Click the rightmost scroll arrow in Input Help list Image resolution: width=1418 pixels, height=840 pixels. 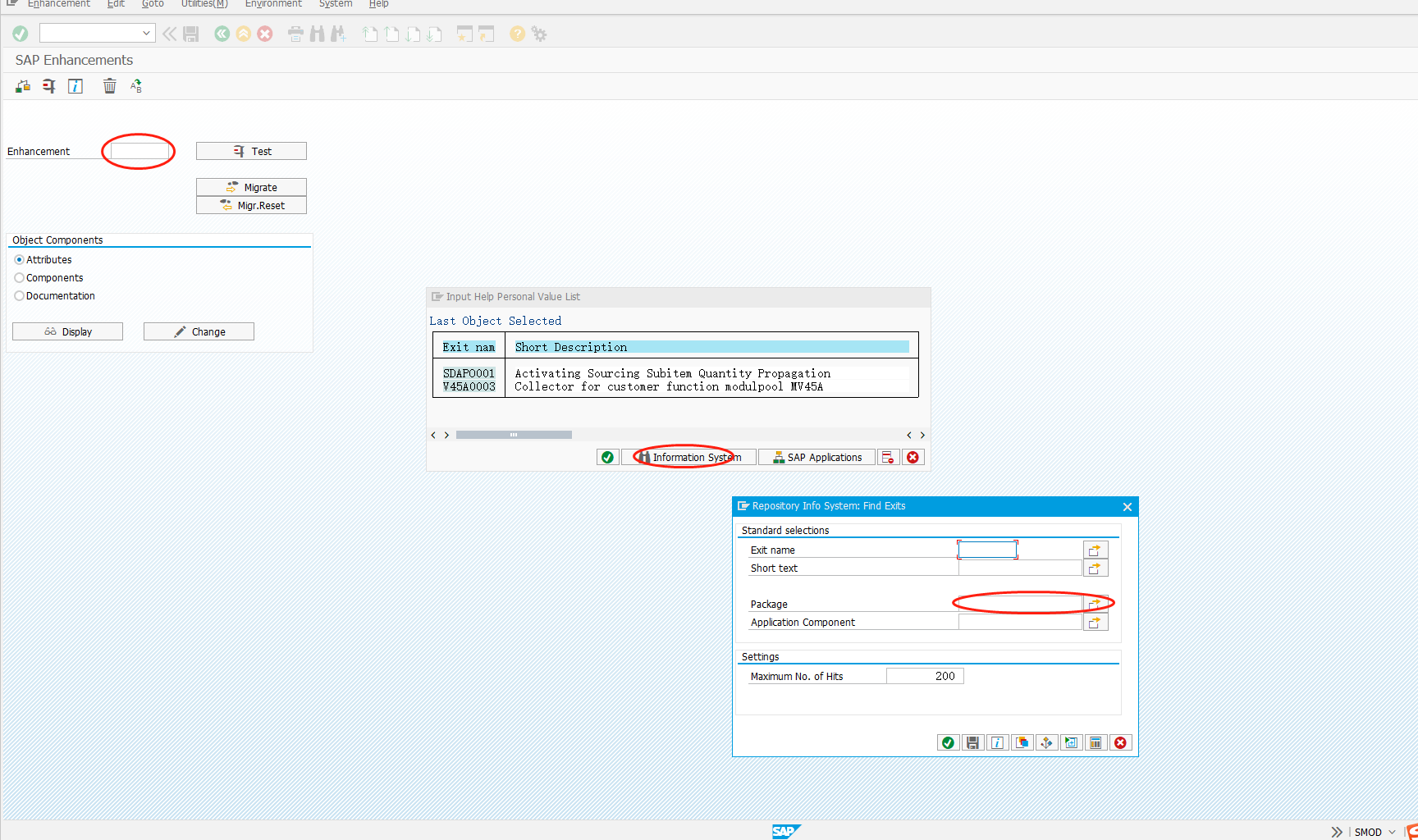pyautogui.click(x=922, y=435)
